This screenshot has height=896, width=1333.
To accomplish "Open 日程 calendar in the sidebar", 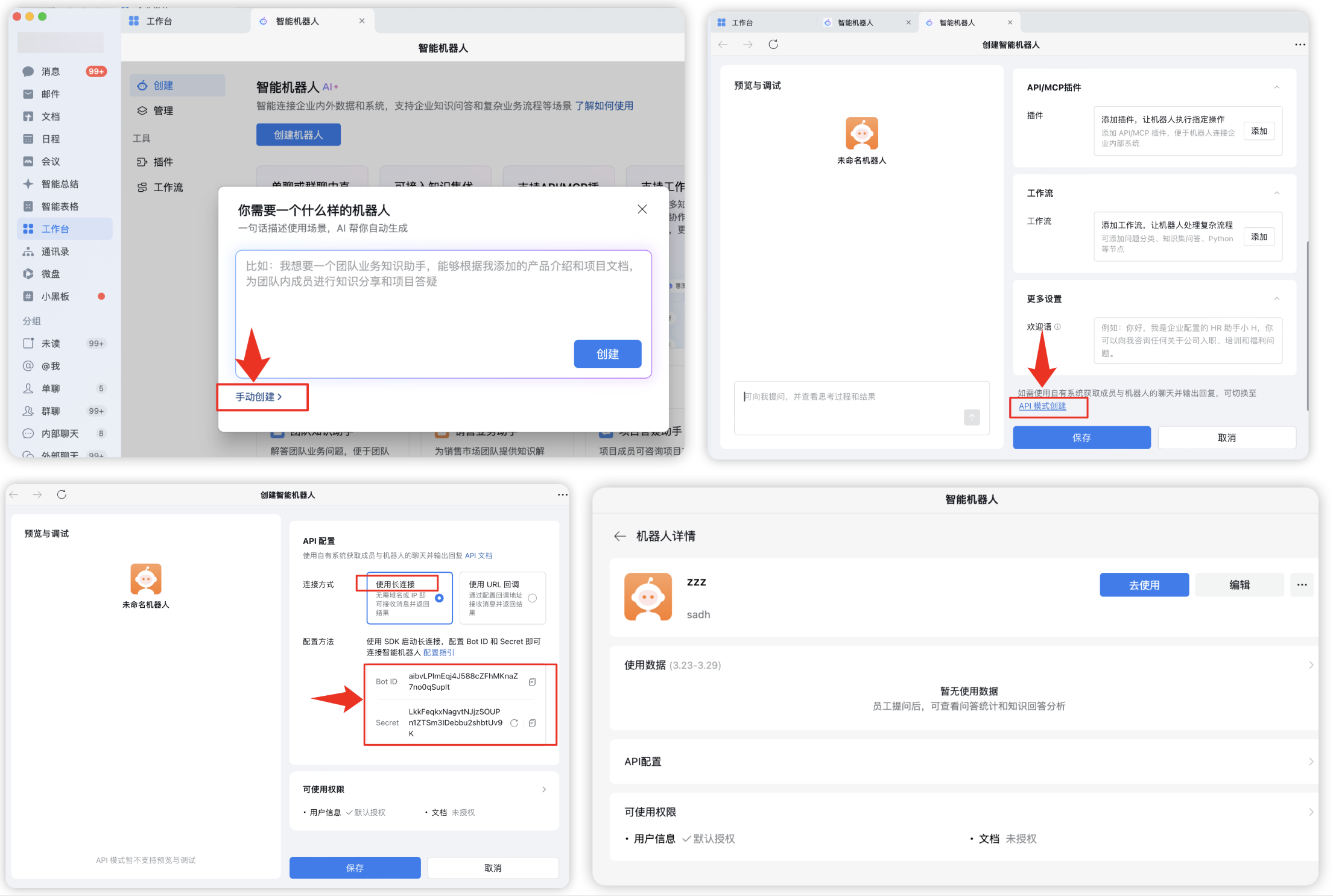I will (51, 138).
